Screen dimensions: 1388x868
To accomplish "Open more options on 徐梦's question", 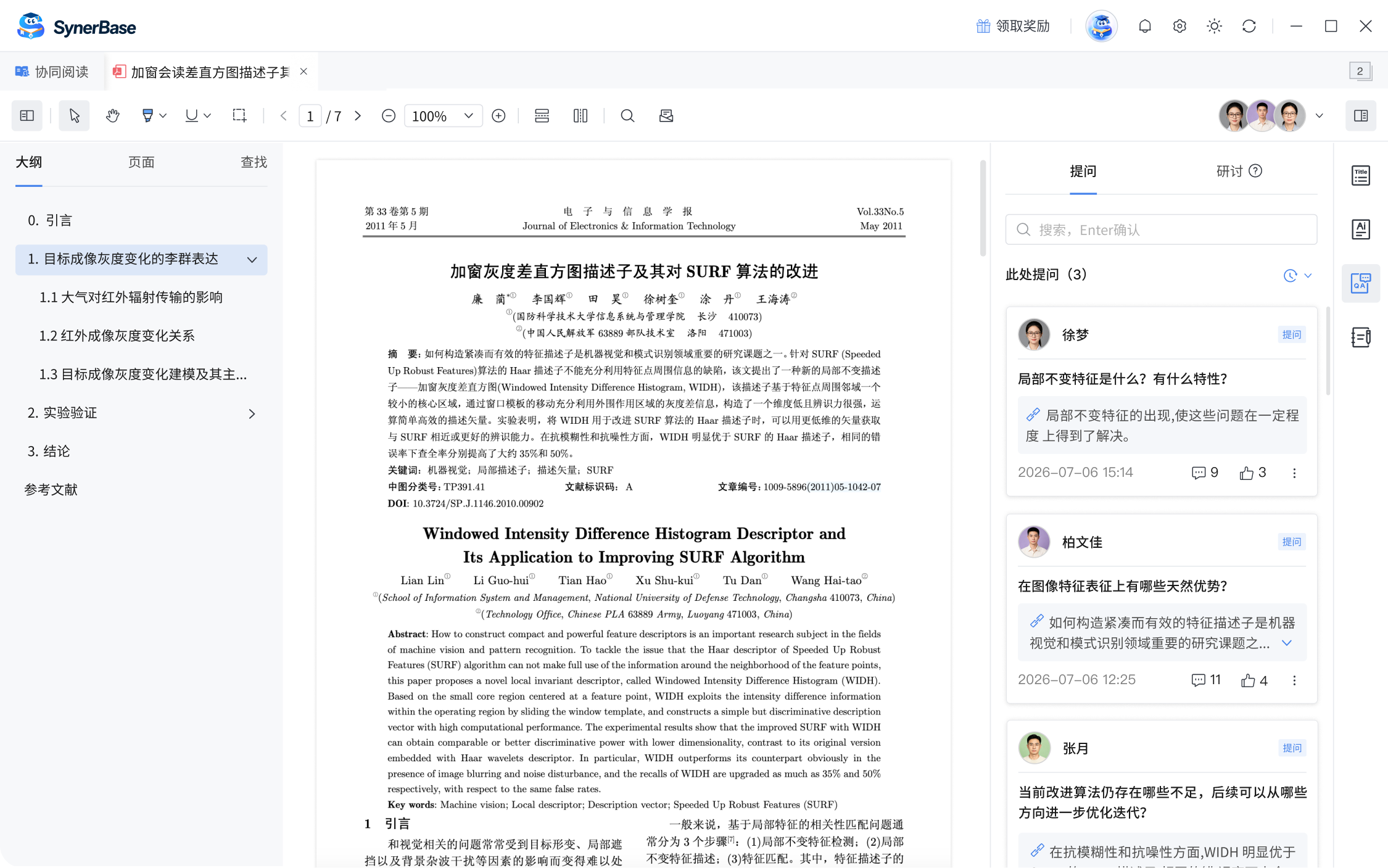I will point(1294,473).
